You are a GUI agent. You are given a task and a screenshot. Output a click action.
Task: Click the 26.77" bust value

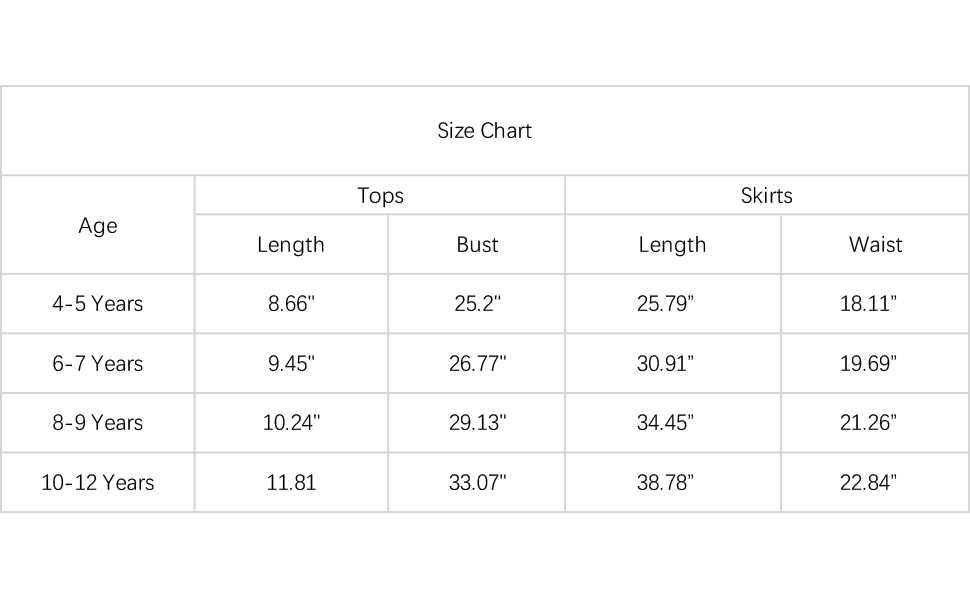pyautogui.click(x=477, y=364)
